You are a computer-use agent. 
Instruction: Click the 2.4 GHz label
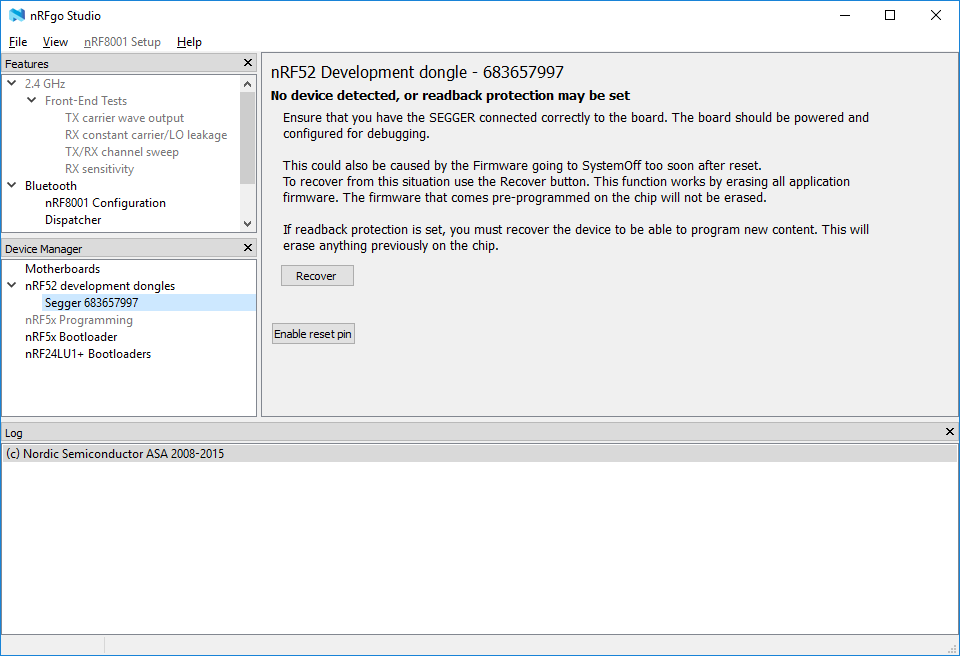coord(45,83)
